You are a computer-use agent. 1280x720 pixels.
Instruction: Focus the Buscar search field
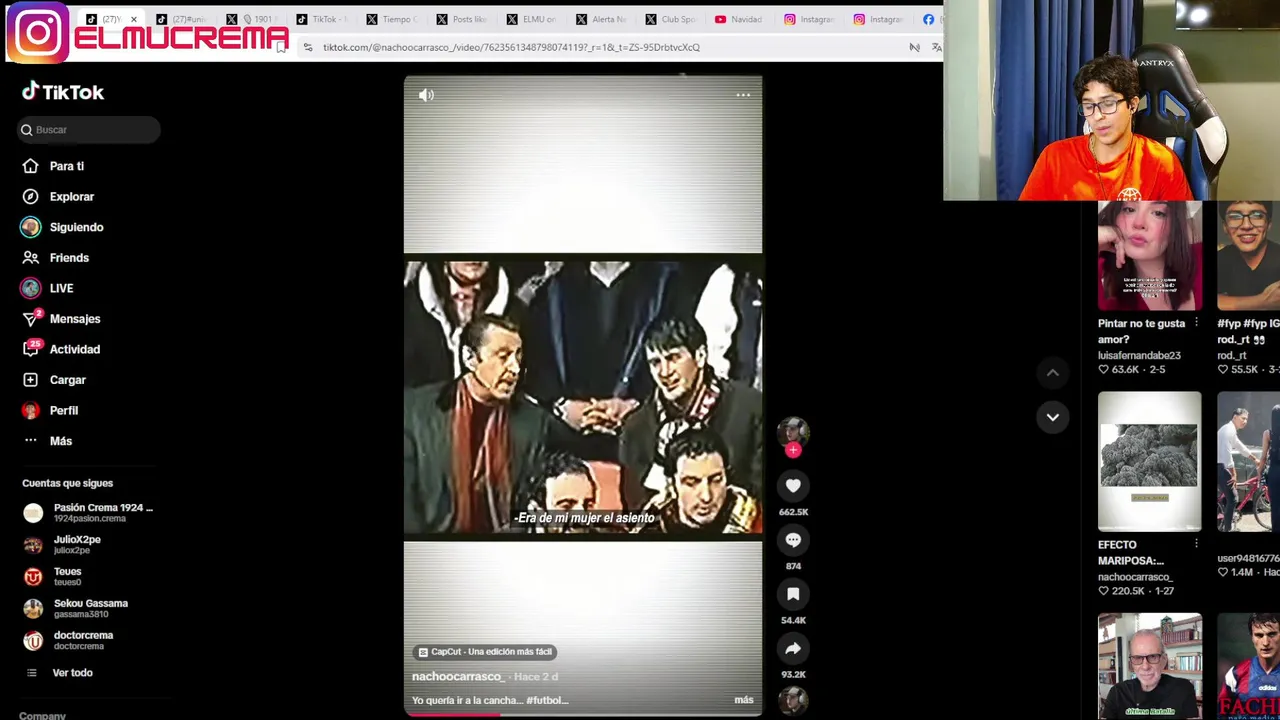89,130
